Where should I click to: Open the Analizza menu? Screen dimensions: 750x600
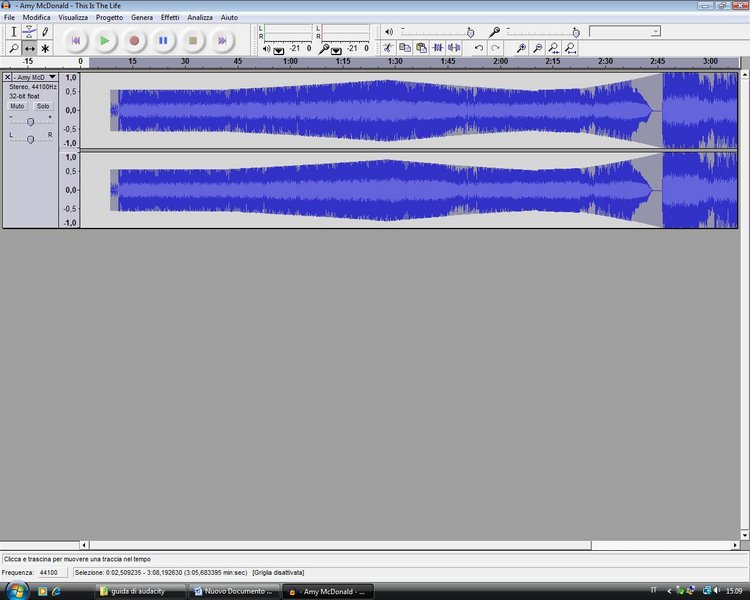[200, 17]
